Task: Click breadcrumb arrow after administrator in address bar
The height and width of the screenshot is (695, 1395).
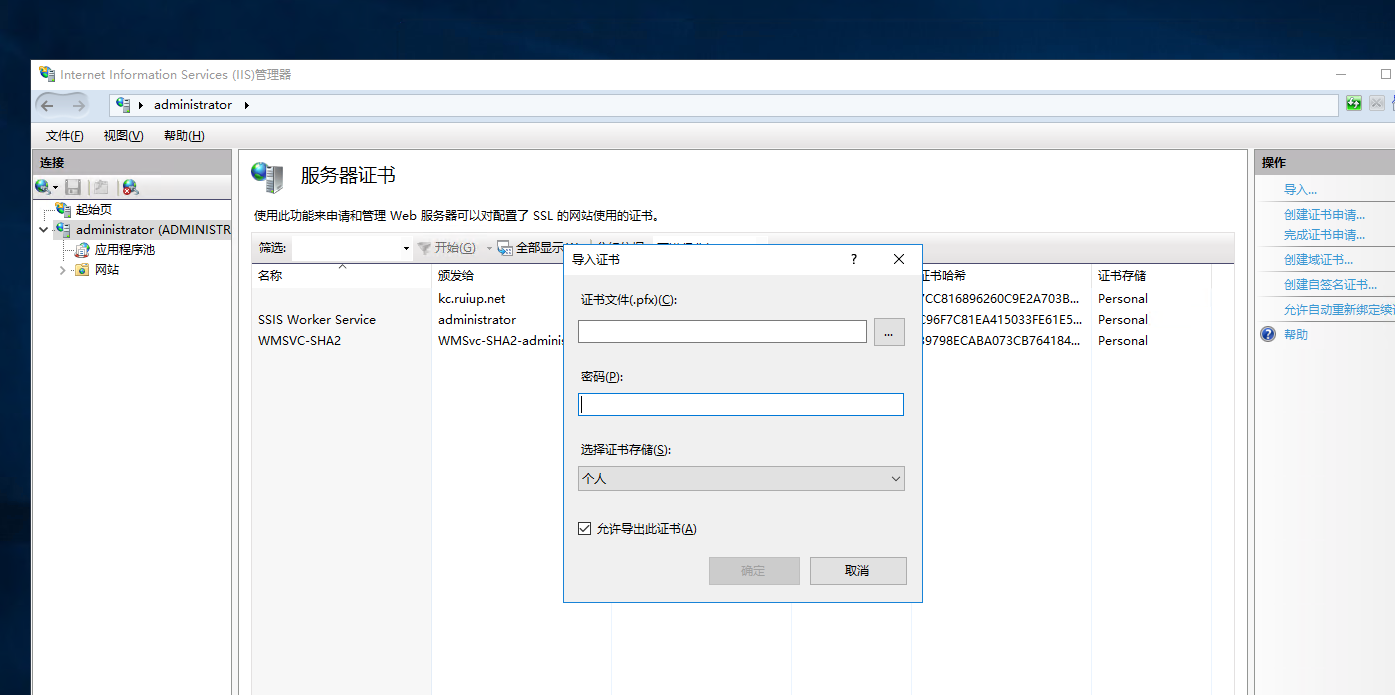Action: point(247,105)
